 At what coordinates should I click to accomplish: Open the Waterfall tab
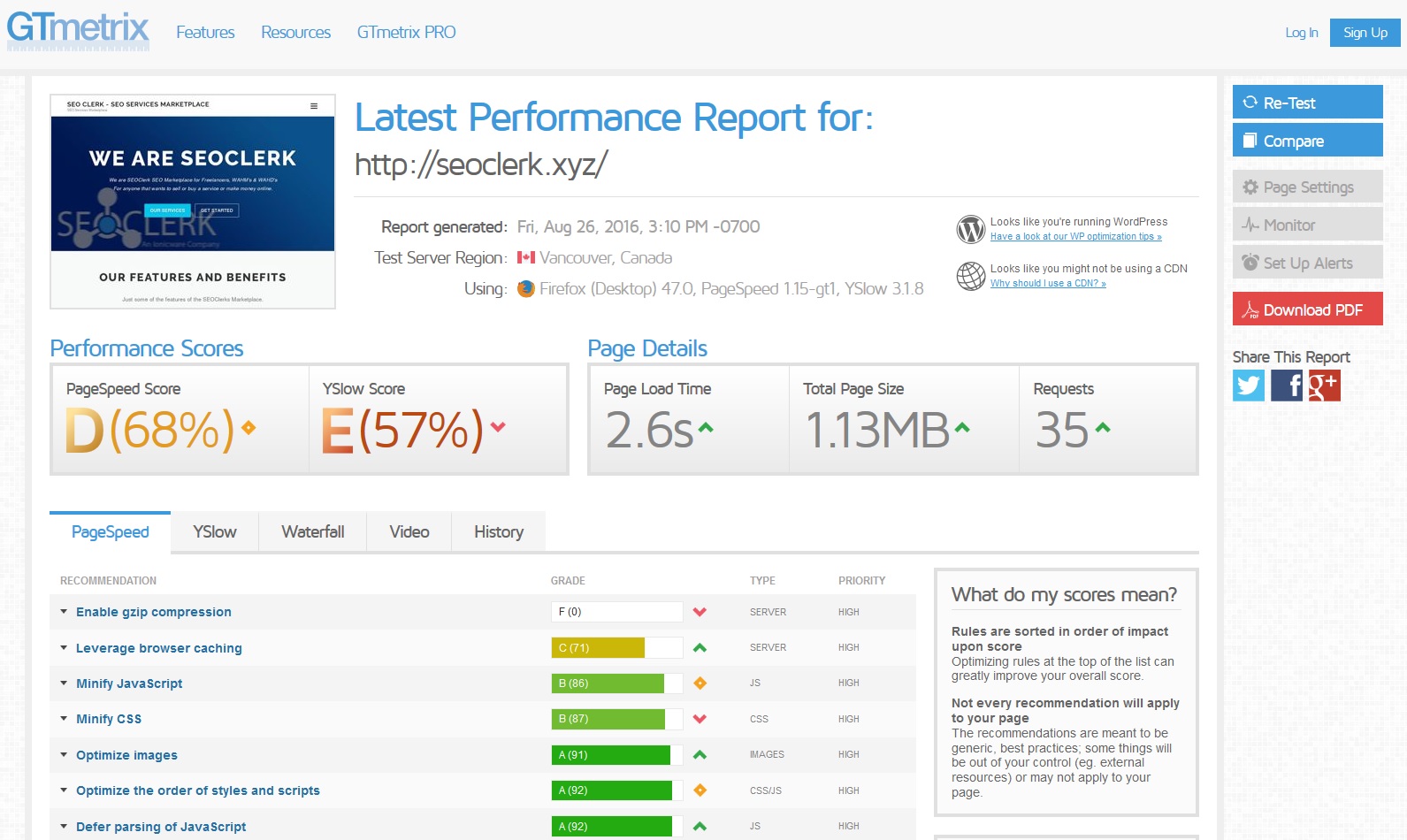tap(312, 532)
